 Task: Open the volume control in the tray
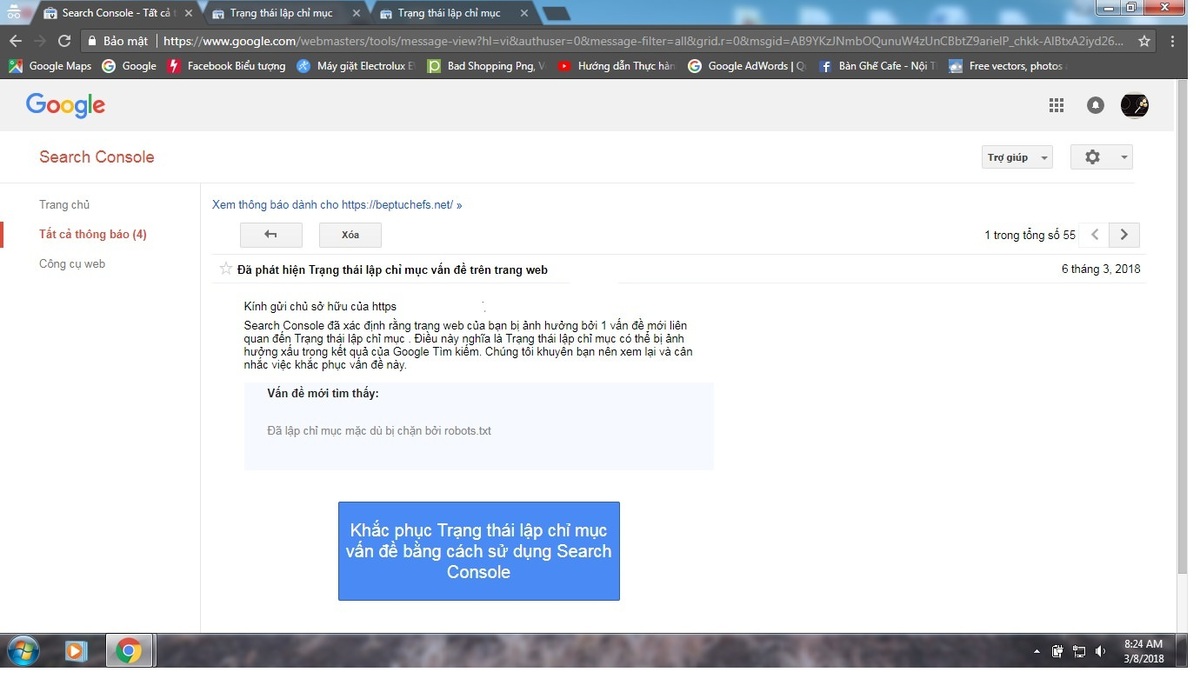[1100, 652]
